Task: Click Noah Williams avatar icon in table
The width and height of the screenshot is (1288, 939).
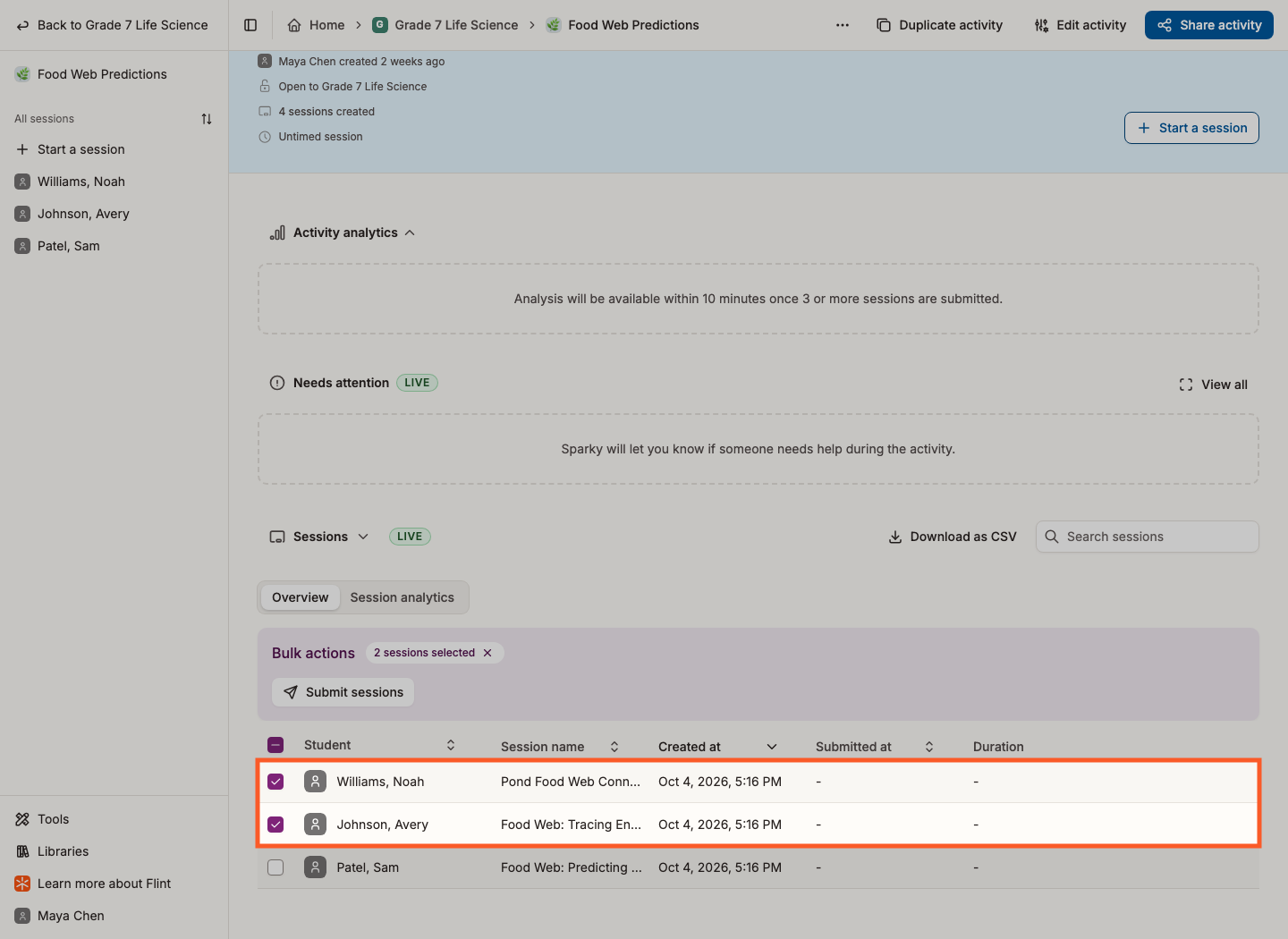Action: tap(315, 782)
